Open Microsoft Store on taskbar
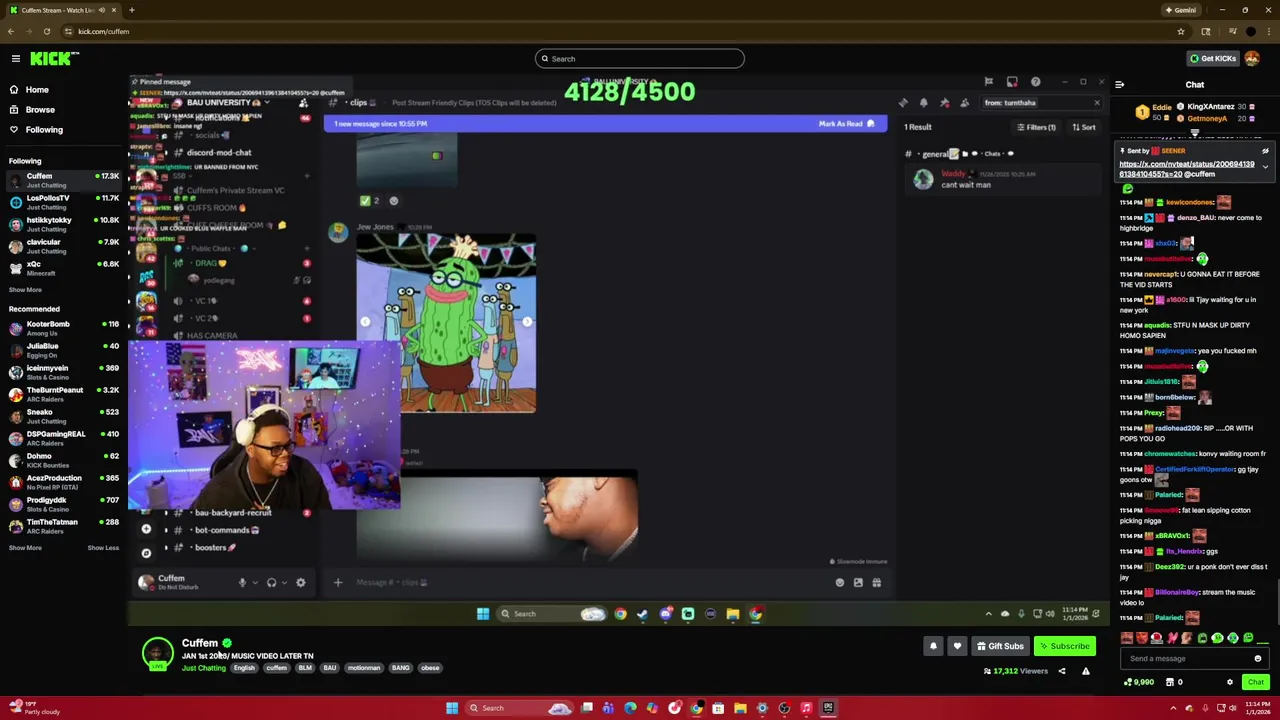 718,708
